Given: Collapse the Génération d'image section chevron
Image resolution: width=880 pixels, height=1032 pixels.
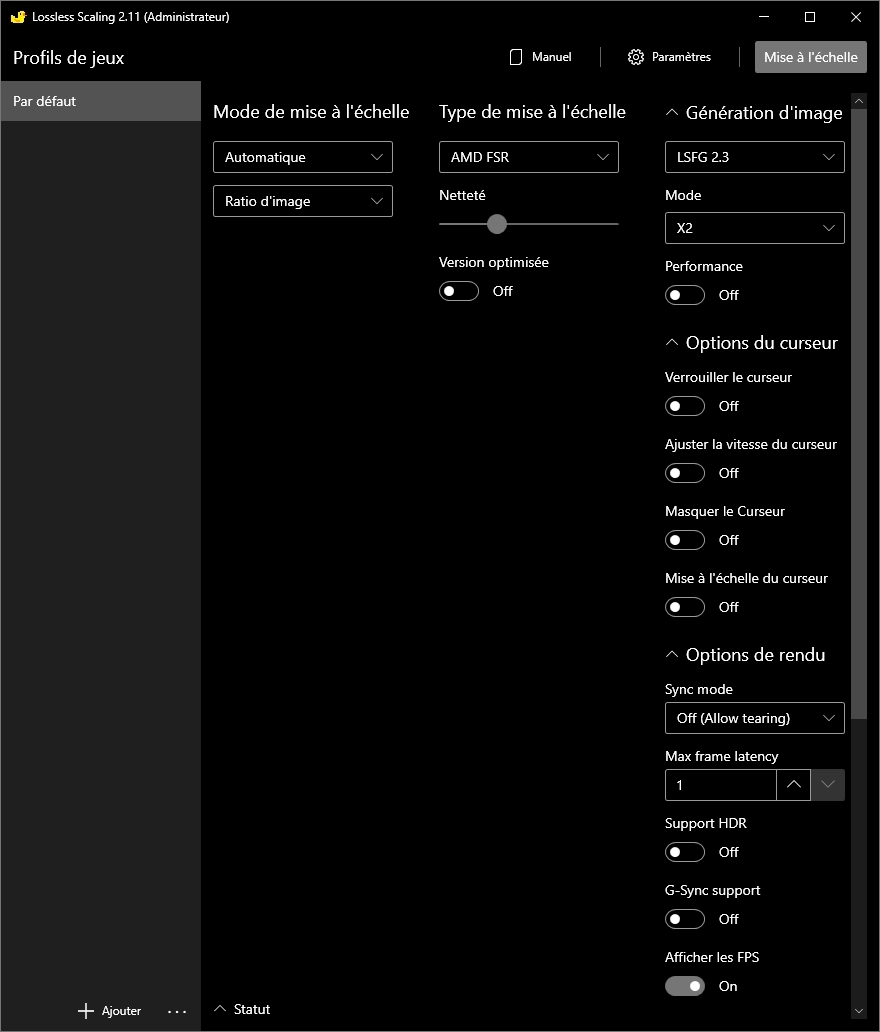Looking at the screenshot, I should 672,113.
